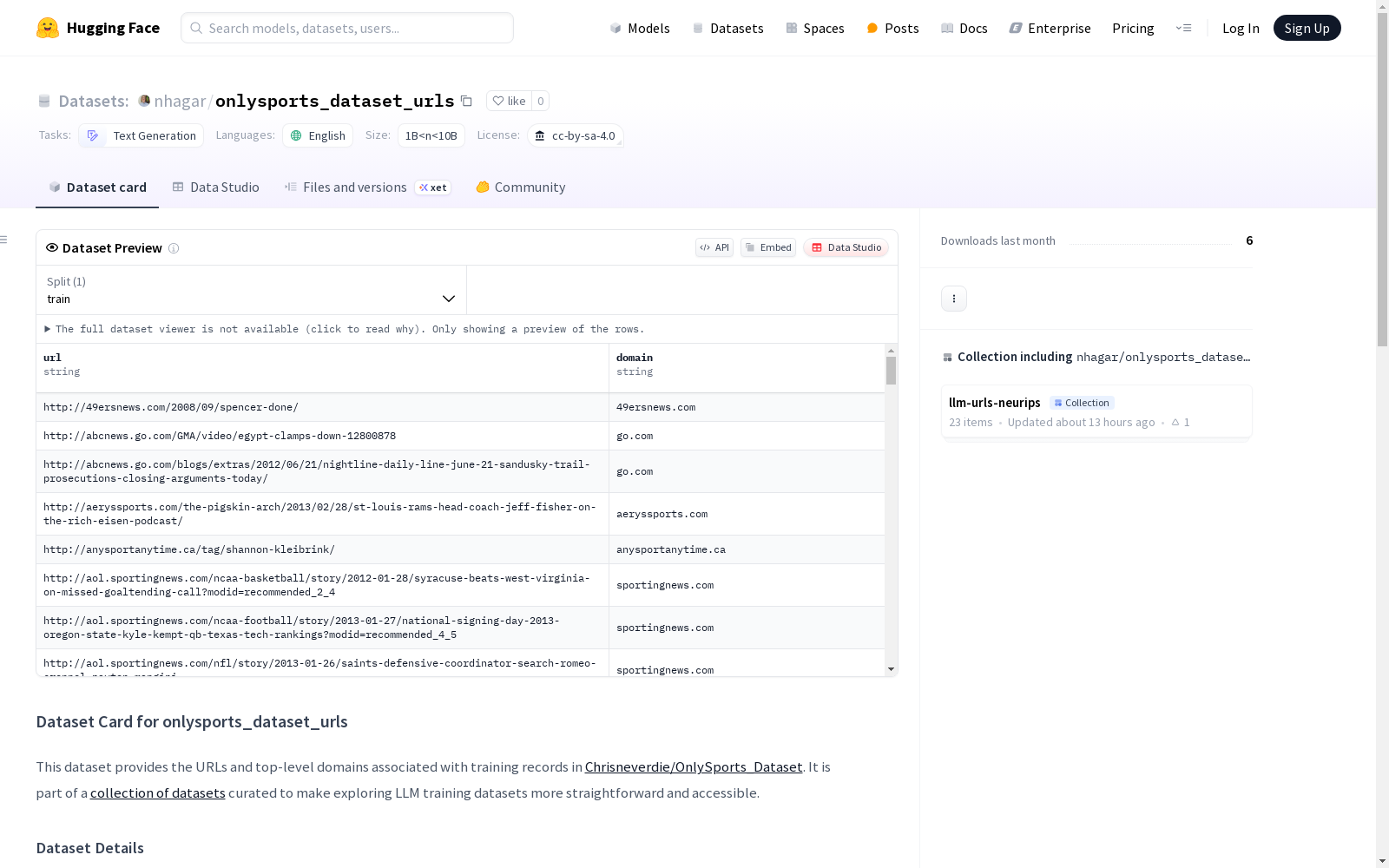Click the size 1B<n<10B tag
Screen dimensions: 1389x868
[x=431, y=135]
